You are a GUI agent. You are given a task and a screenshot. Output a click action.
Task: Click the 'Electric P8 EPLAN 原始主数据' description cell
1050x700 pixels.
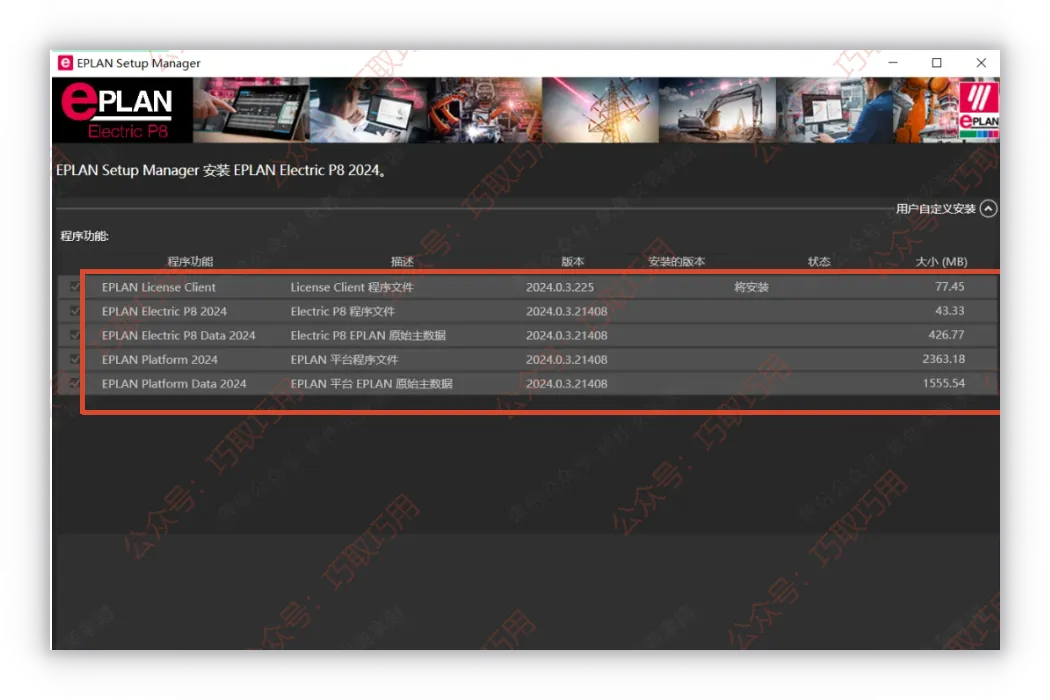pyautogui.click(x=368, y=336)
